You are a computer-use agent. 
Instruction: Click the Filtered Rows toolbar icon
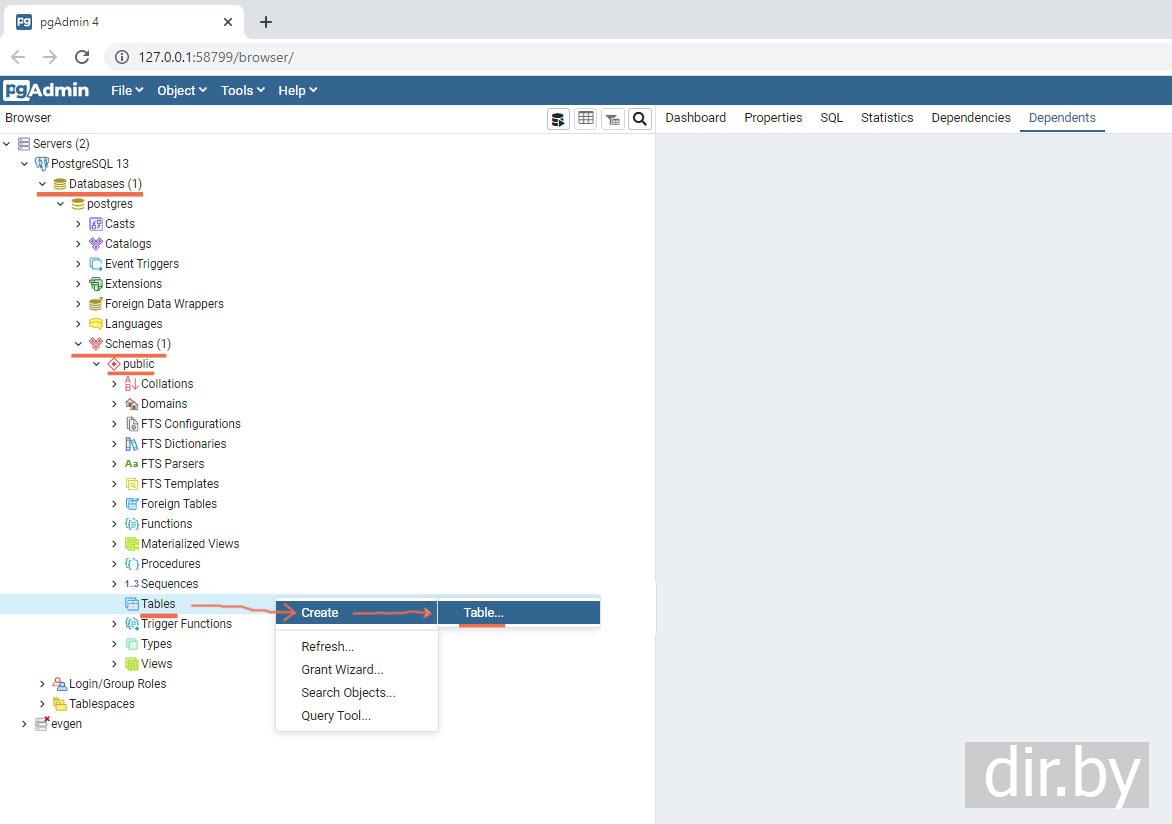[x=613, y=119]
